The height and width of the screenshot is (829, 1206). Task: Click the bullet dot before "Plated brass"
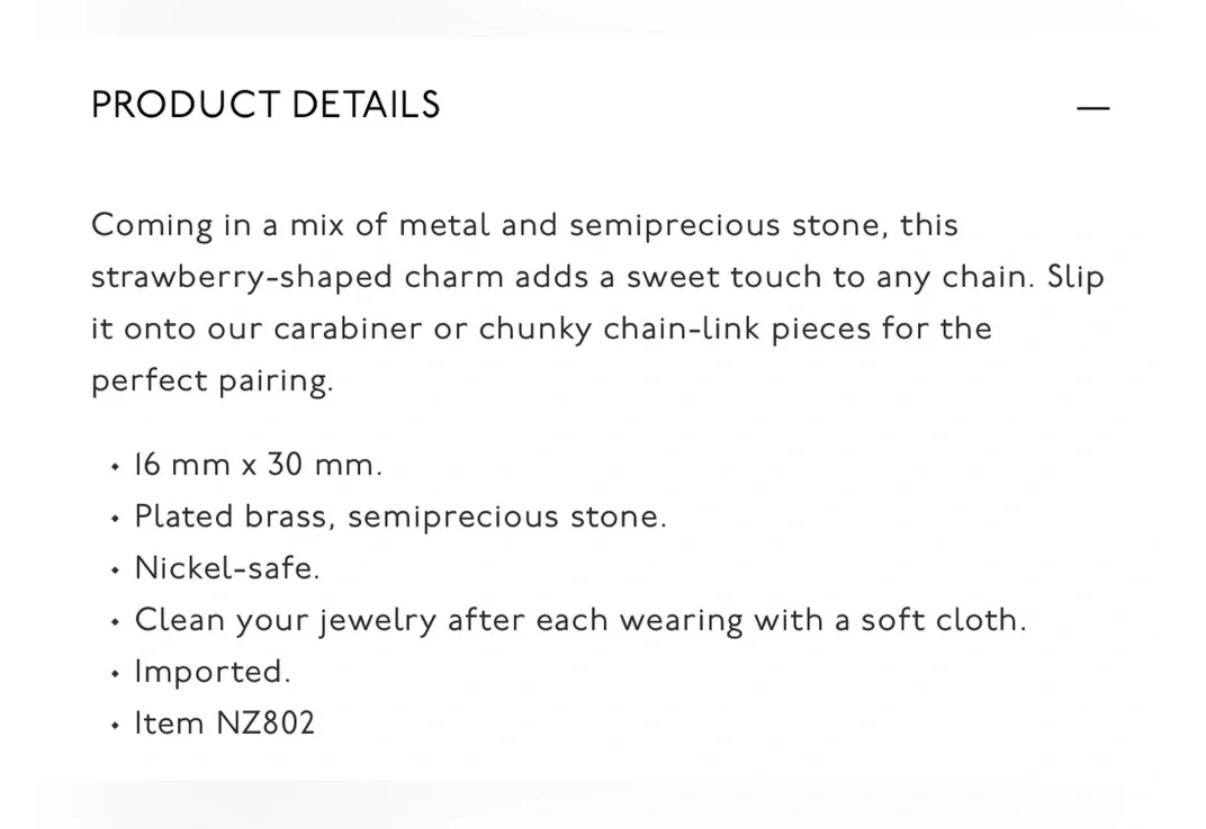116,518
